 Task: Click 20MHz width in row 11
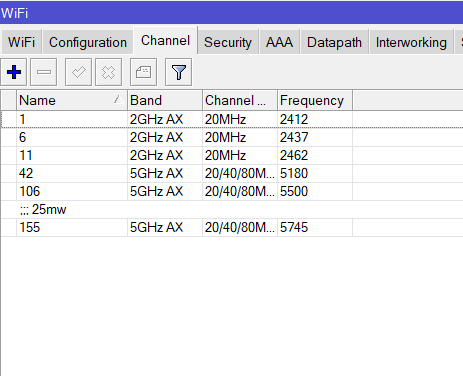[225, 155]
